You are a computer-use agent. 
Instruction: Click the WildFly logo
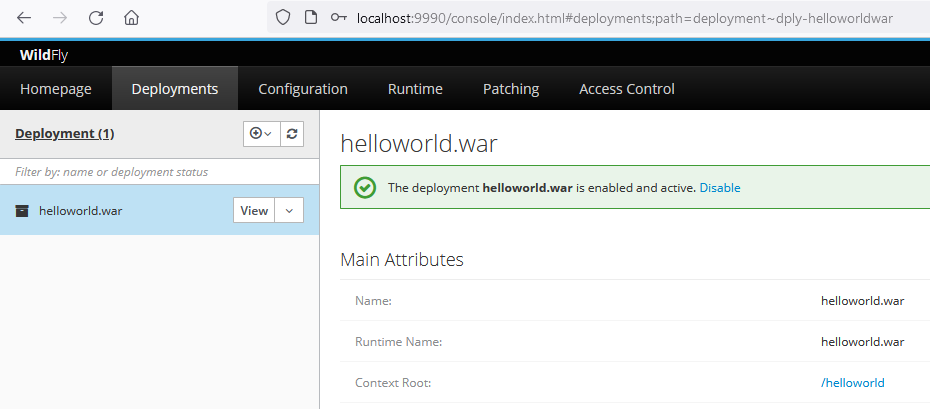pyautogui.click(x=43, y=55)
